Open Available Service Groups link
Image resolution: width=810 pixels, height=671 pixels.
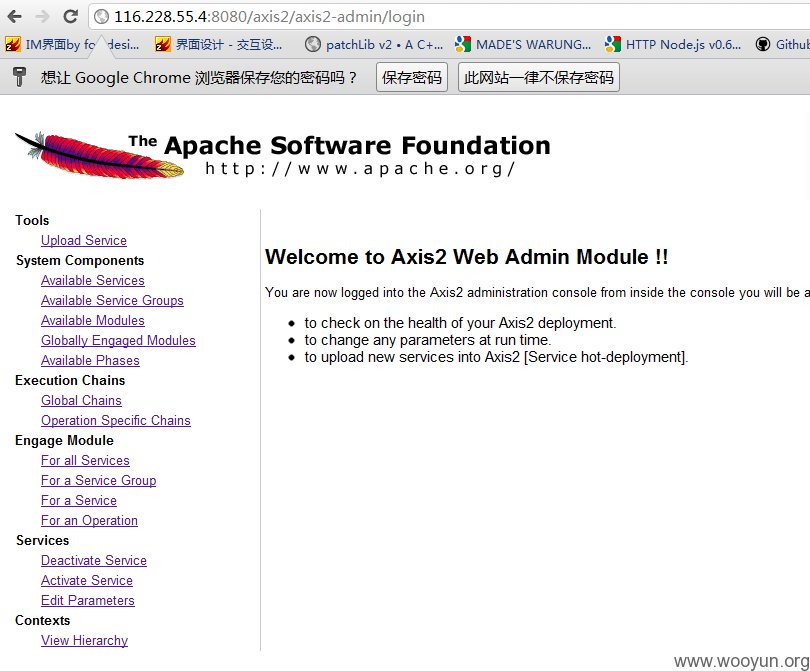click(x=112, y=300)
